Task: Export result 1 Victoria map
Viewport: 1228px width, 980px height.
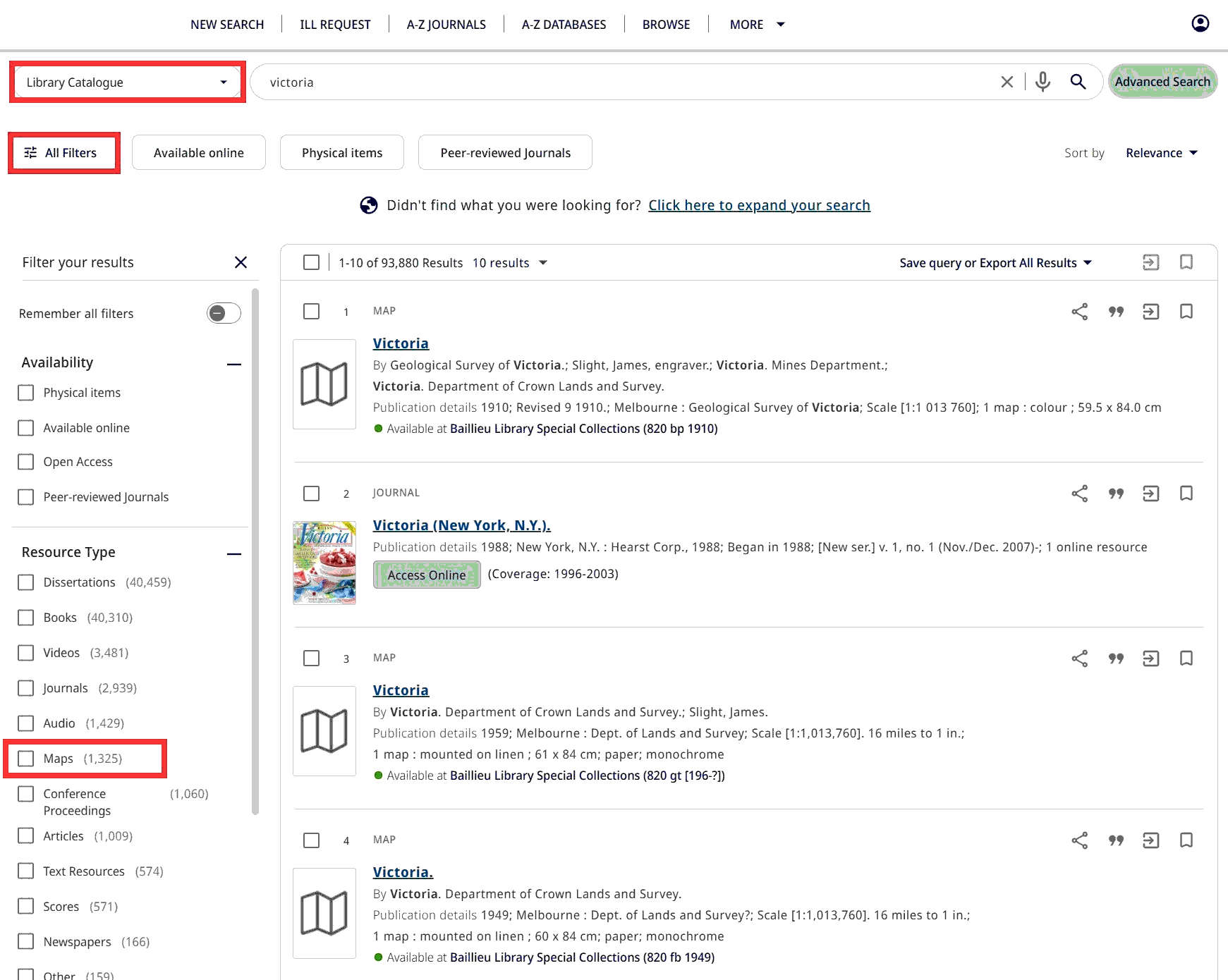Action: [x=1150, y=312]
